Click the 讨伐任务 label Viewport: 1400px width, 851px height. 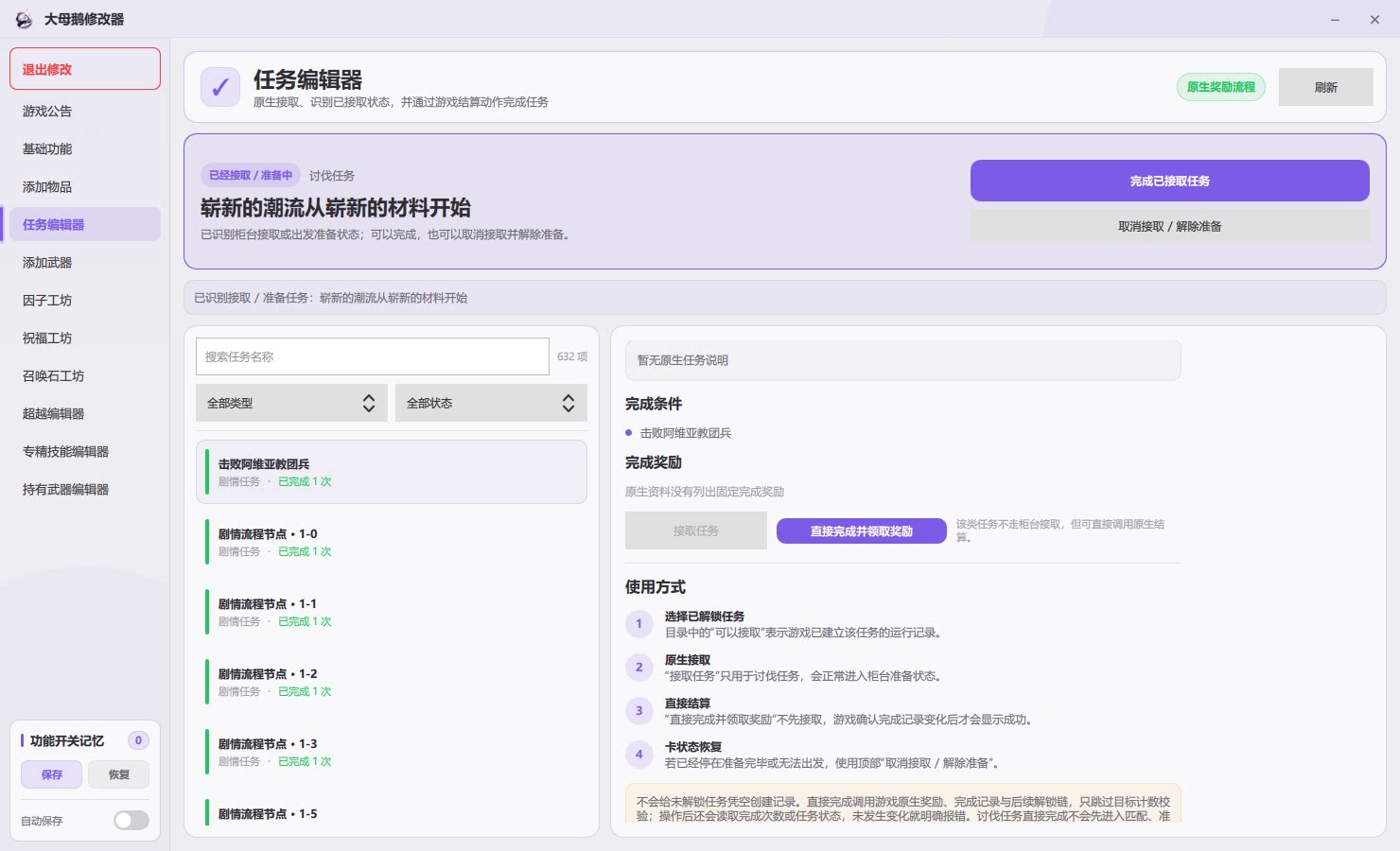tap(332, 176)
